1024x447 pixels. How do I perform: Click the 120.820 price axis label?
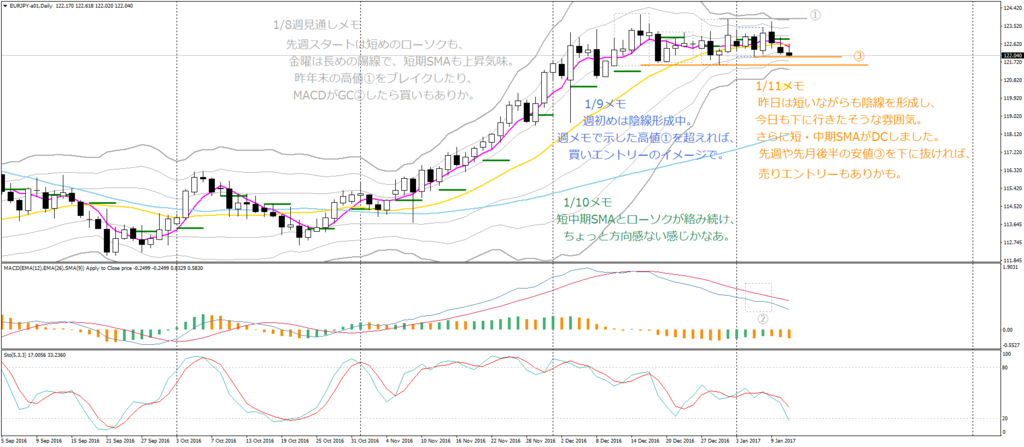pyautogui.click(x=1011, y=80)
